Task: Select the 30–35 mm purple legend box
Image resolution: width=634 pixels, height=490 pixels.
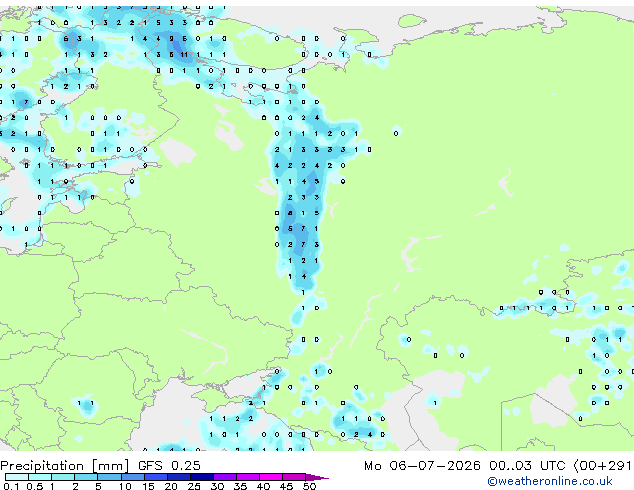Action: tap(224, 477)
